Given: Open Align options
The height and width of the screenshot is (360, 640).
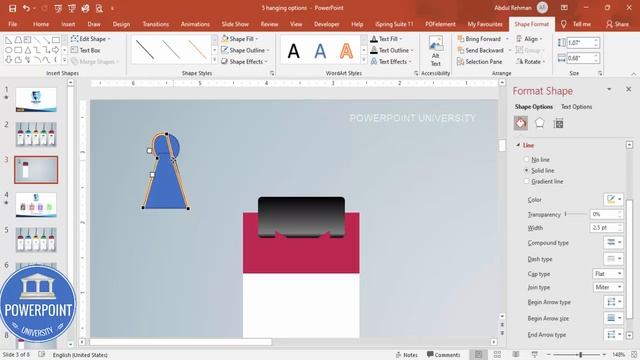Looking at the screenshot, I should click(529, 39).
